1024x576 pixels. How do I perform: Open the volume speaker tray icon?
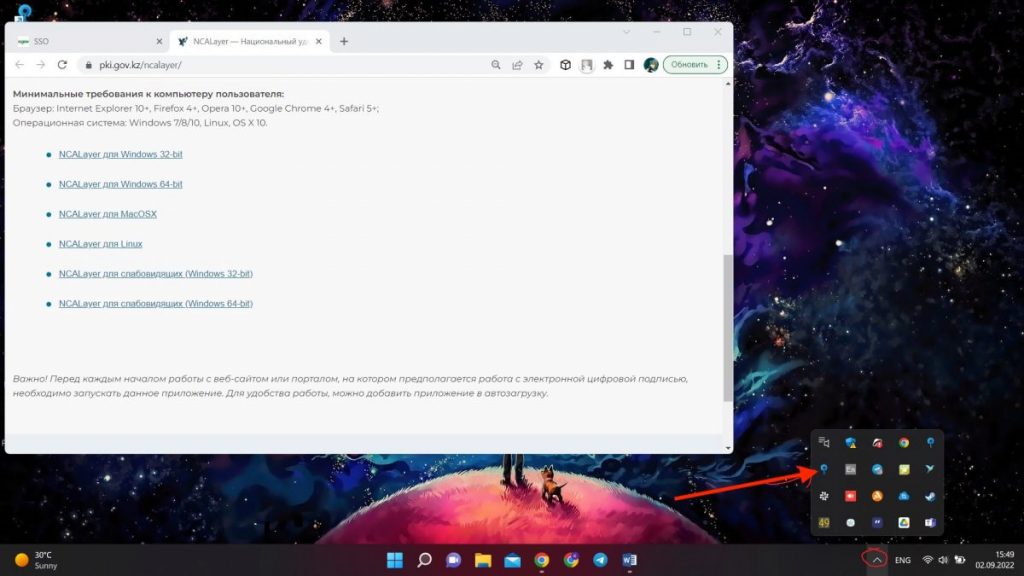(943, 560)
